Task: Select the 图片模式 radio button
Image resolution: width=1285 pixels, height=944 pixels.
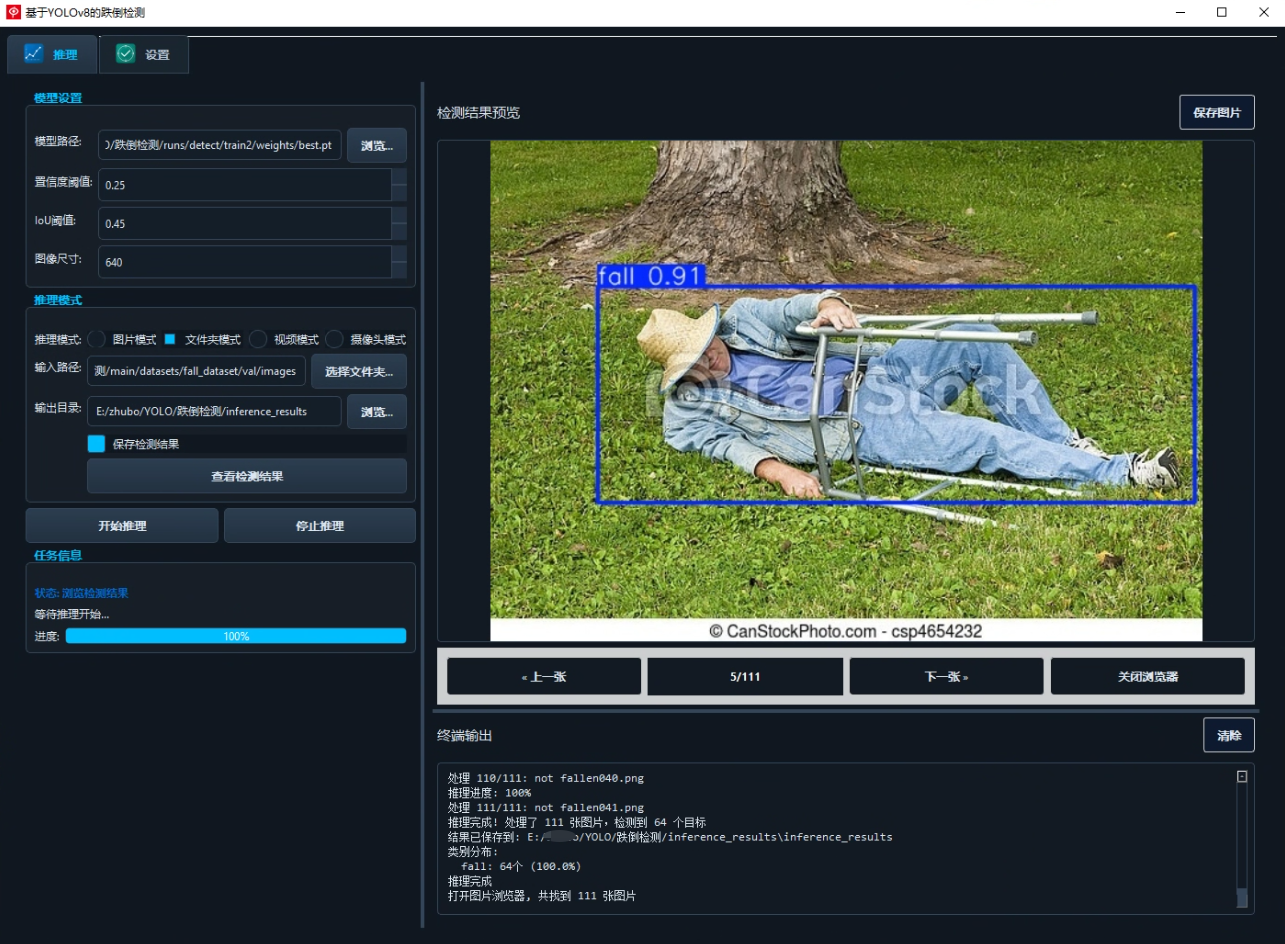Action: (x=97, y=339)
